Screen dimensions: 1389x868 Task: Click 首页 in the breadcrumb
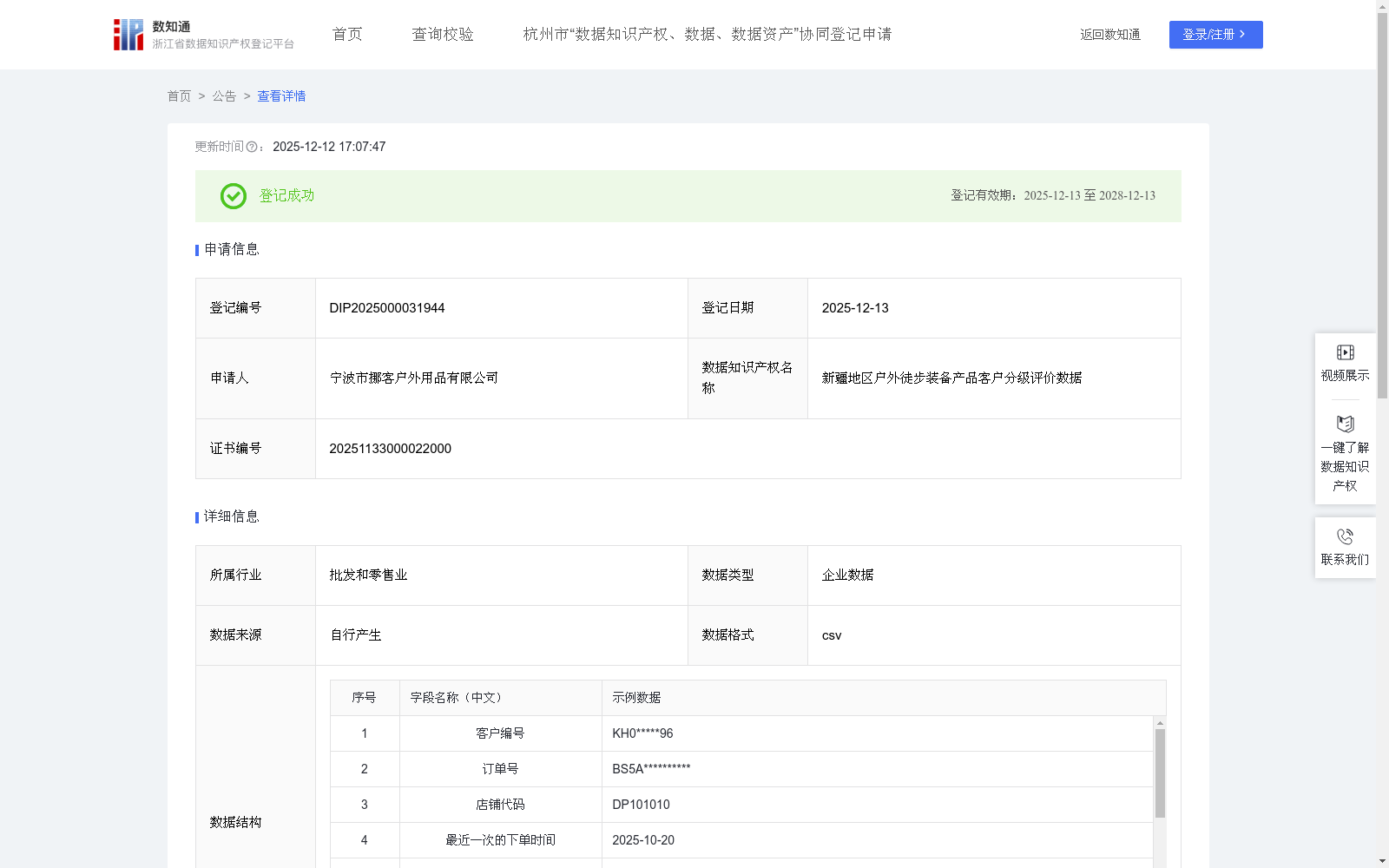[179, 96]
